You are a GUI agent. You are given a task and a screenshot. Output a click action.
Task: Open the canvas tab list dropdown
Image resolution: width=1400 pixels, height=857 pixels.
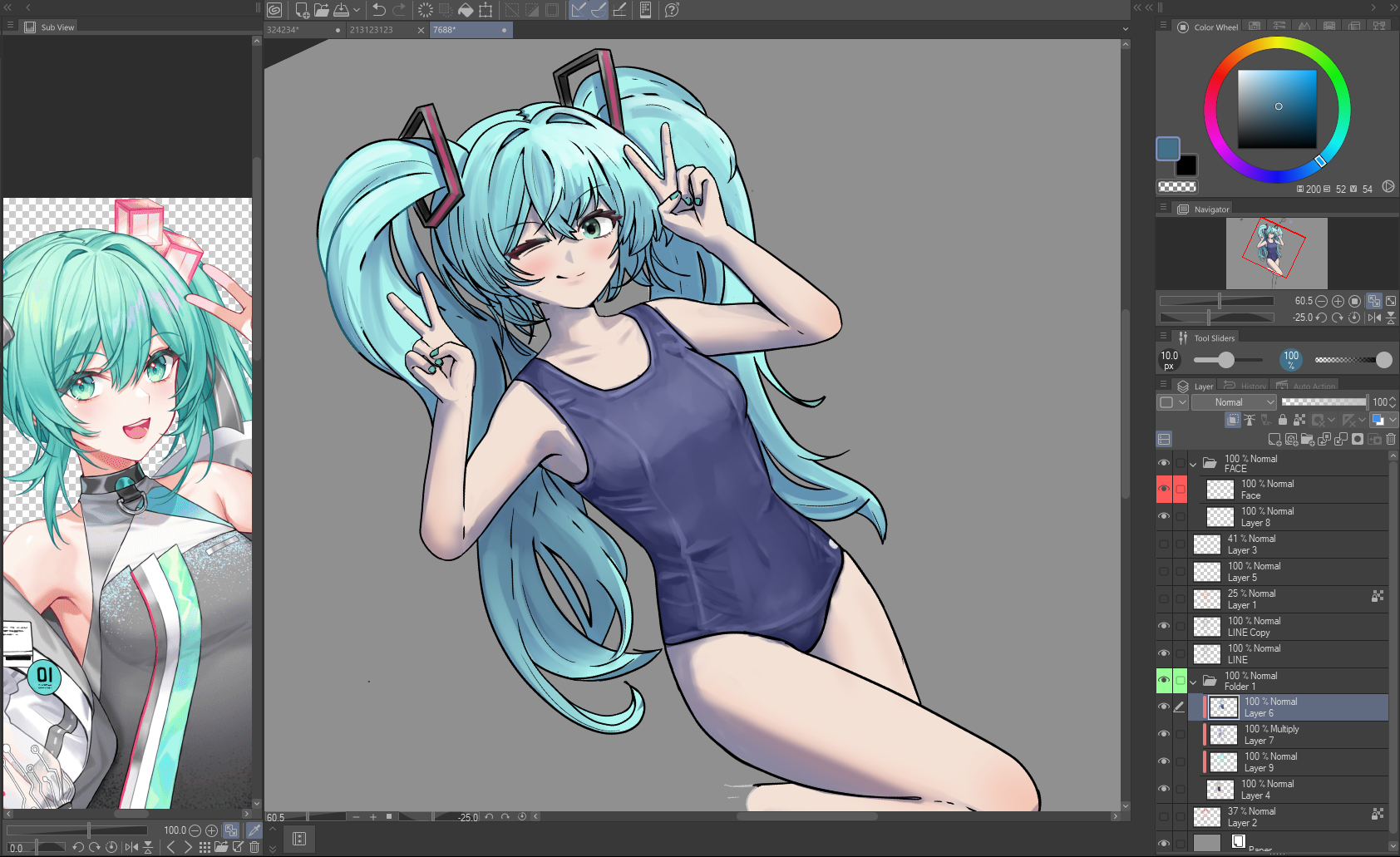click(1126, 29)
